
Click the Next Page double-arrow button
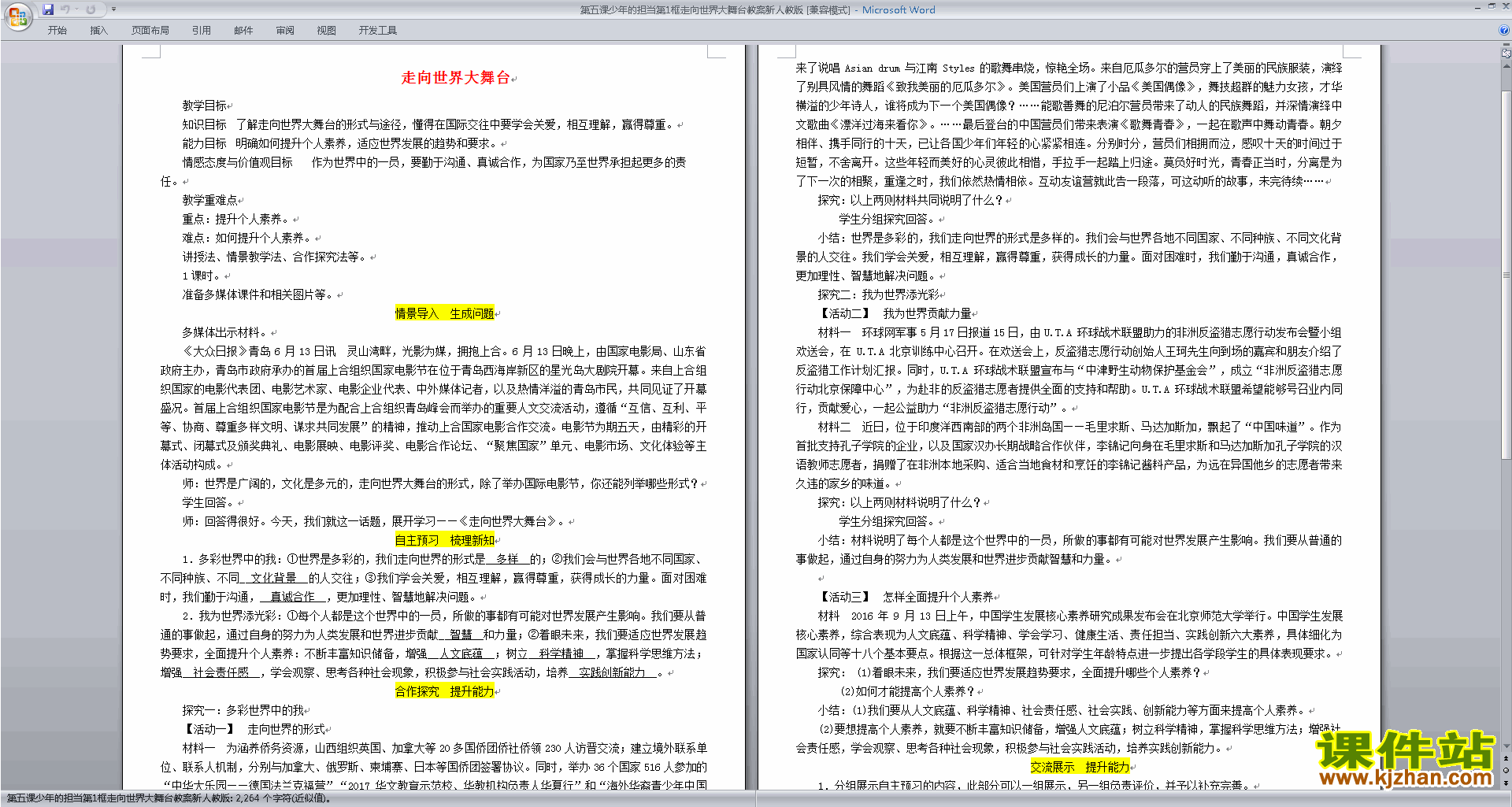(1506, 783)
